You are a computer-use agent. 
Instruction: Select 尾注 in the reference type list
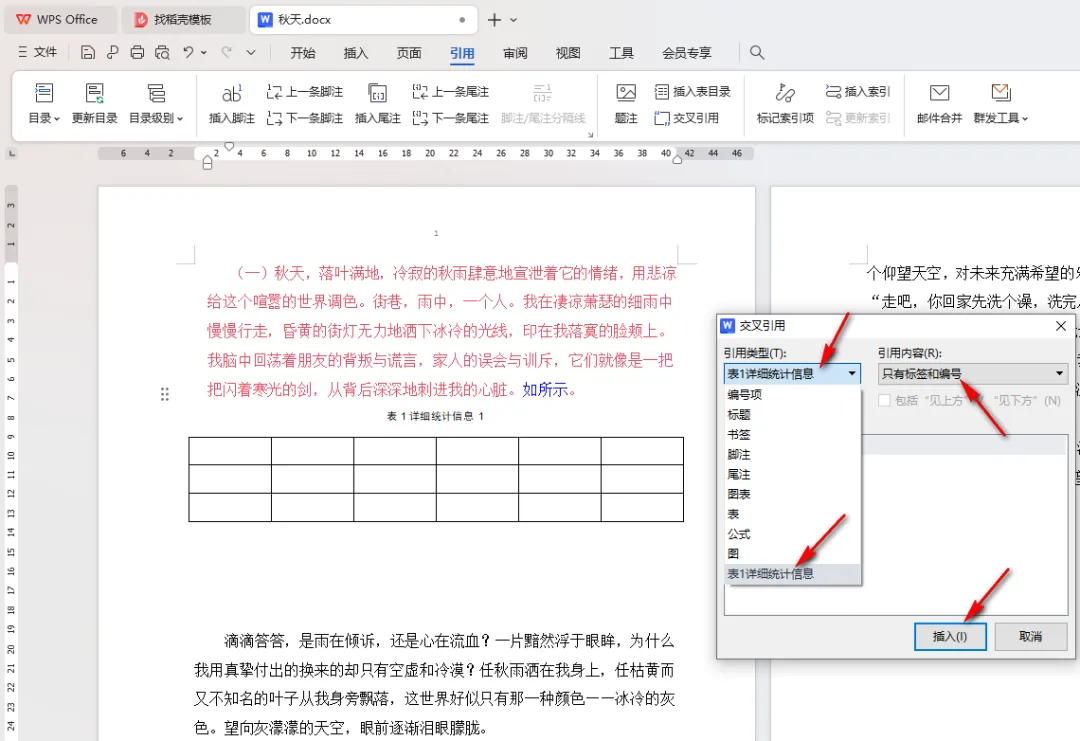click(x=792, y=474)
